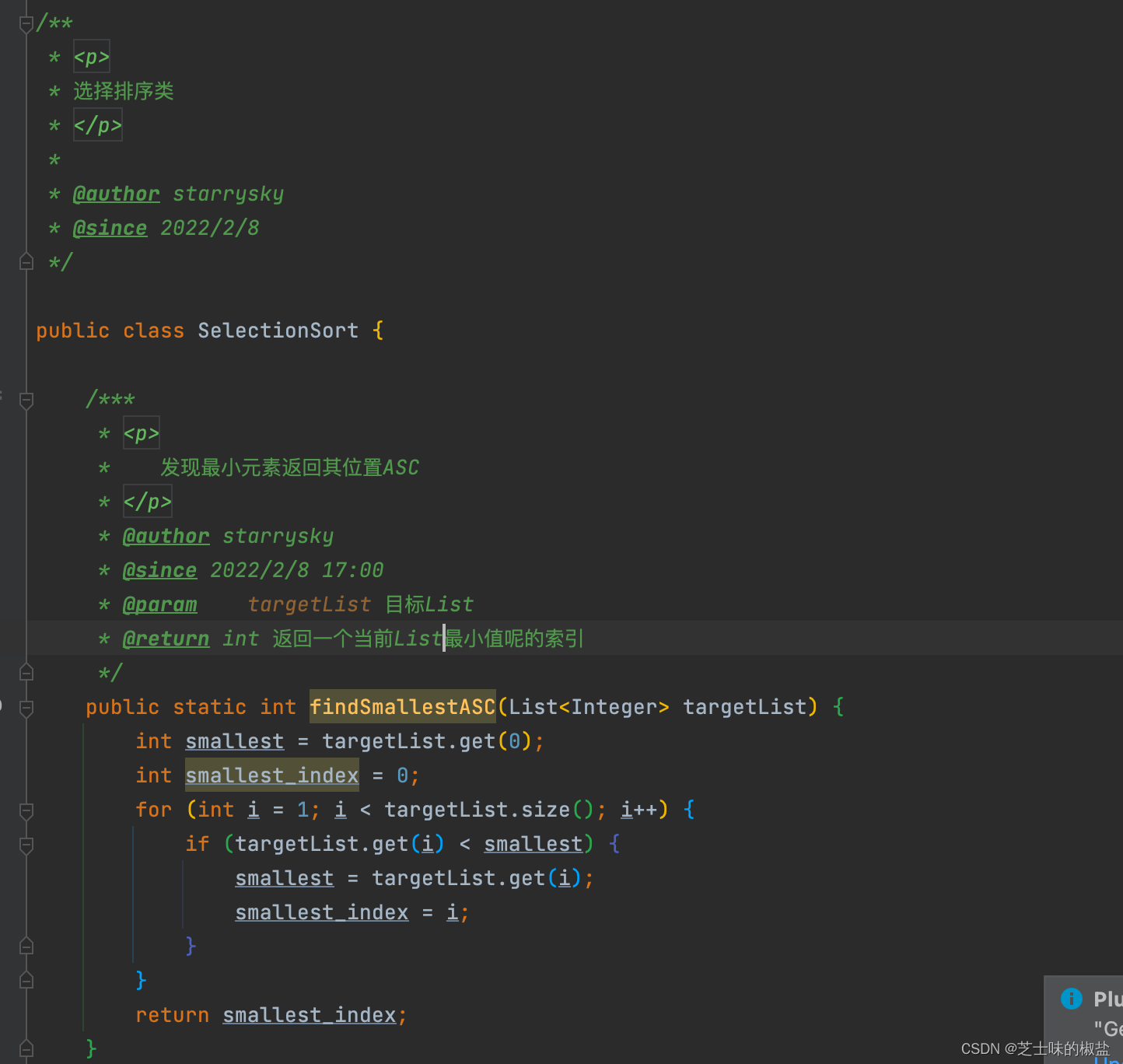The width and height of the screenshot is (1123, 1064).
Task: Click the opening <p> tag in the method Javadoc
Action: (x=142, y=433)
